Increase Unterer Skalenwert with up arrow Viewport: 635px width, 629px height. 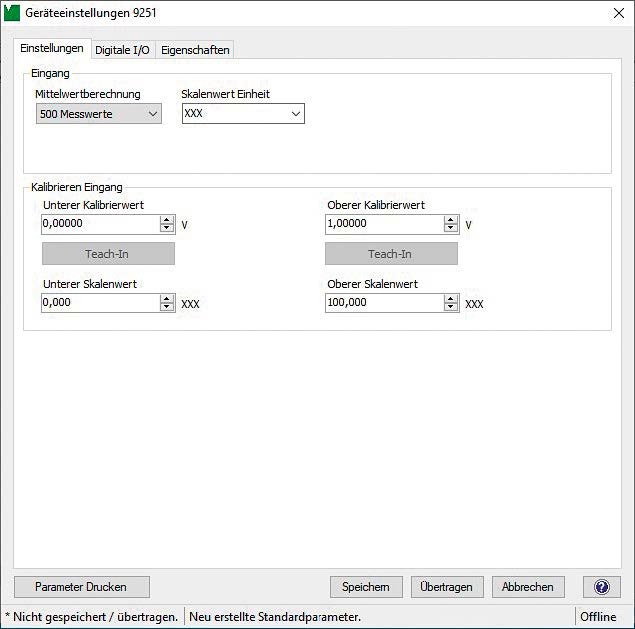(167, 298)
